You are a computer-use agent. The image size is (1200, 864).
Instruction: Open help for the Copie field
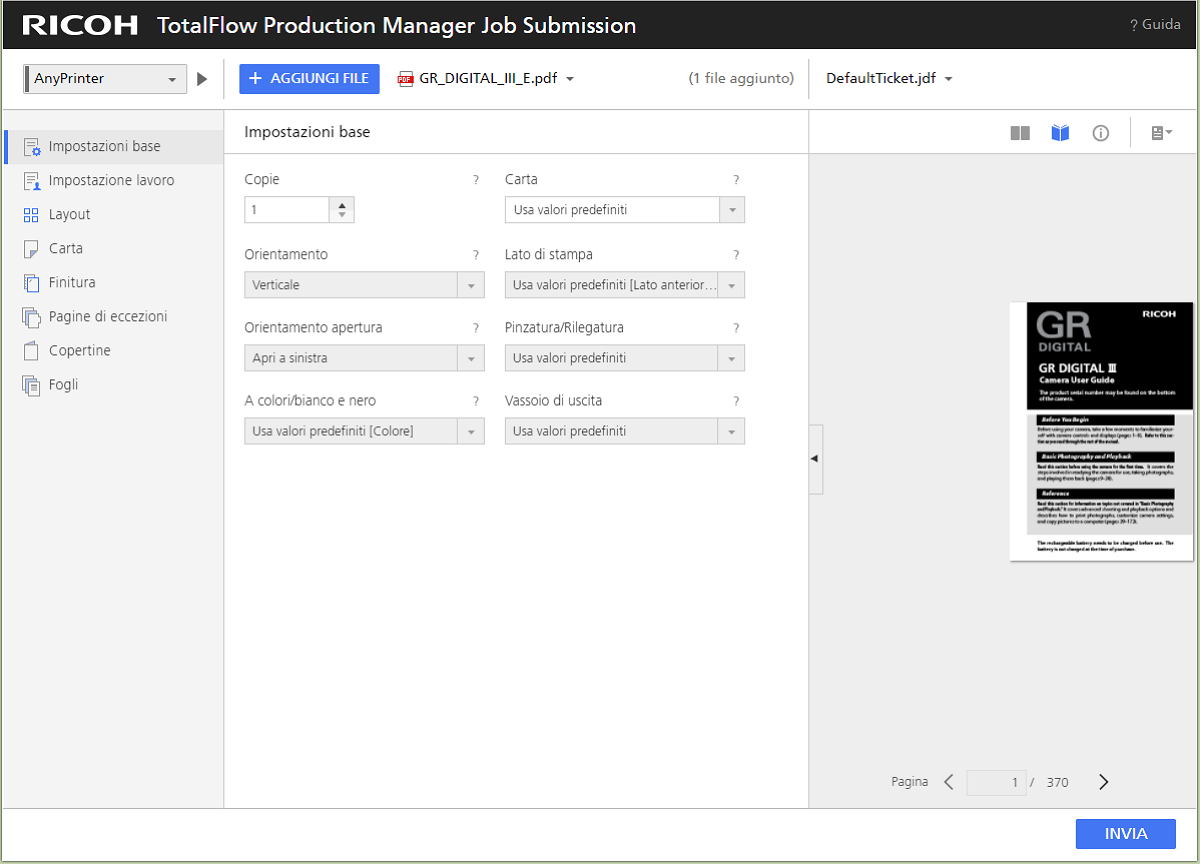coord(476,180)
